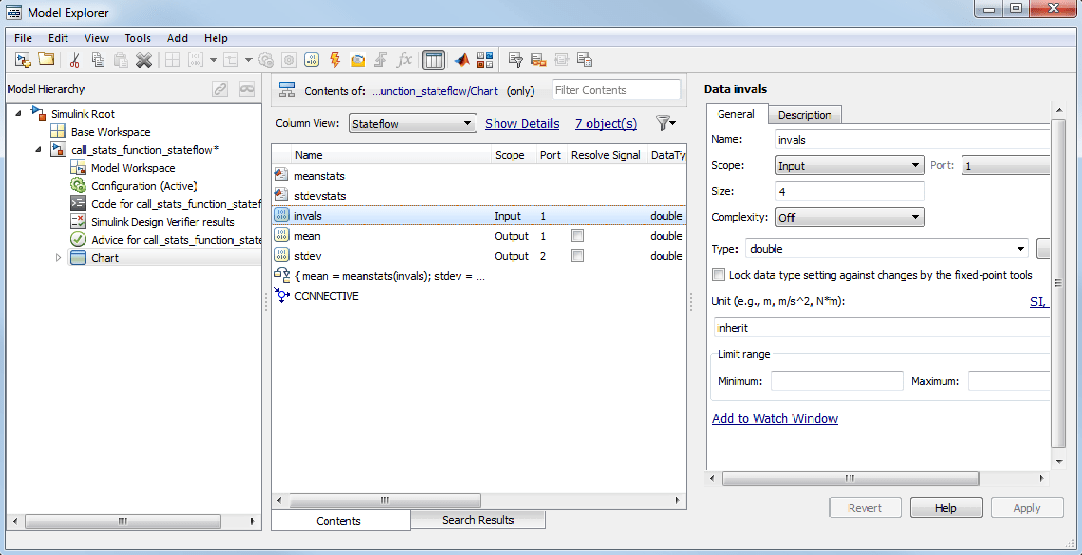Image resolution: width=1082 pixels, height=555 pixels.
Task: Switch to the Search Results tab
Action: click(x=478, y=520)
